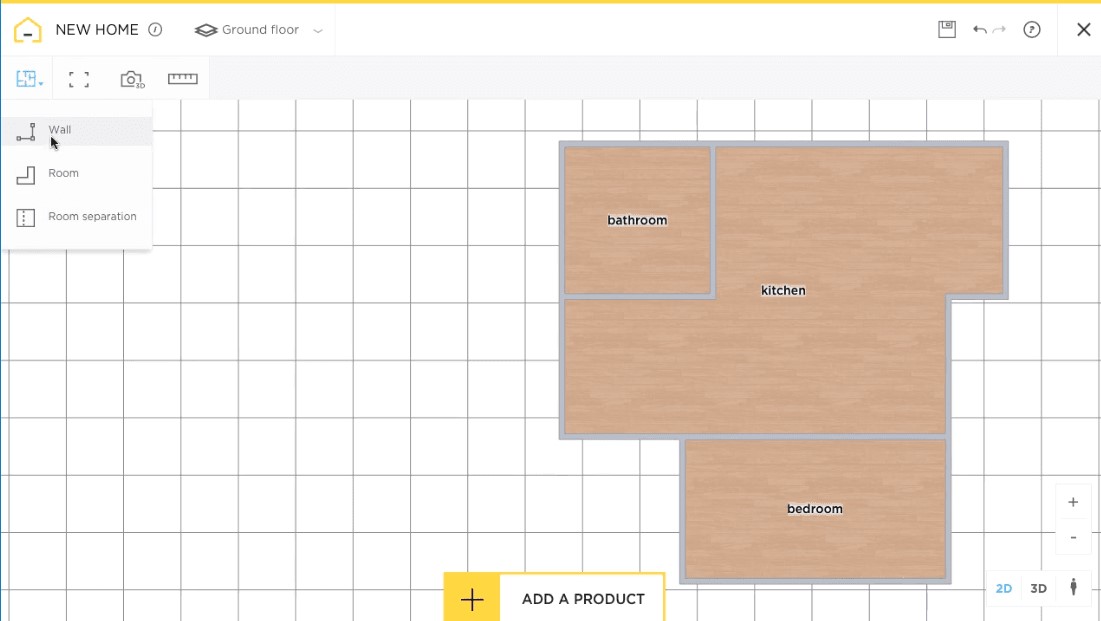Redo the last action
Viewport: 1101px width, 621px height.
(x=997, y=29)
